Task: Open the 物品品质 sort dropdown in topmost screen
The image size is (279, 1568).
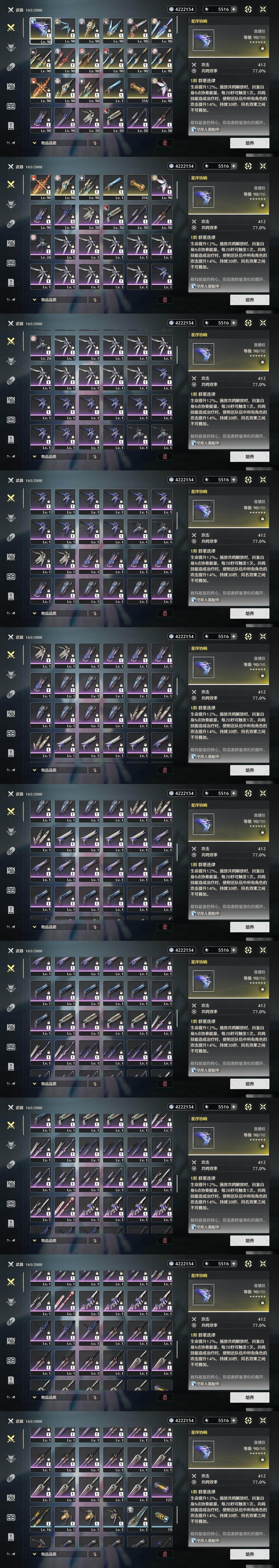Action: 59,143
